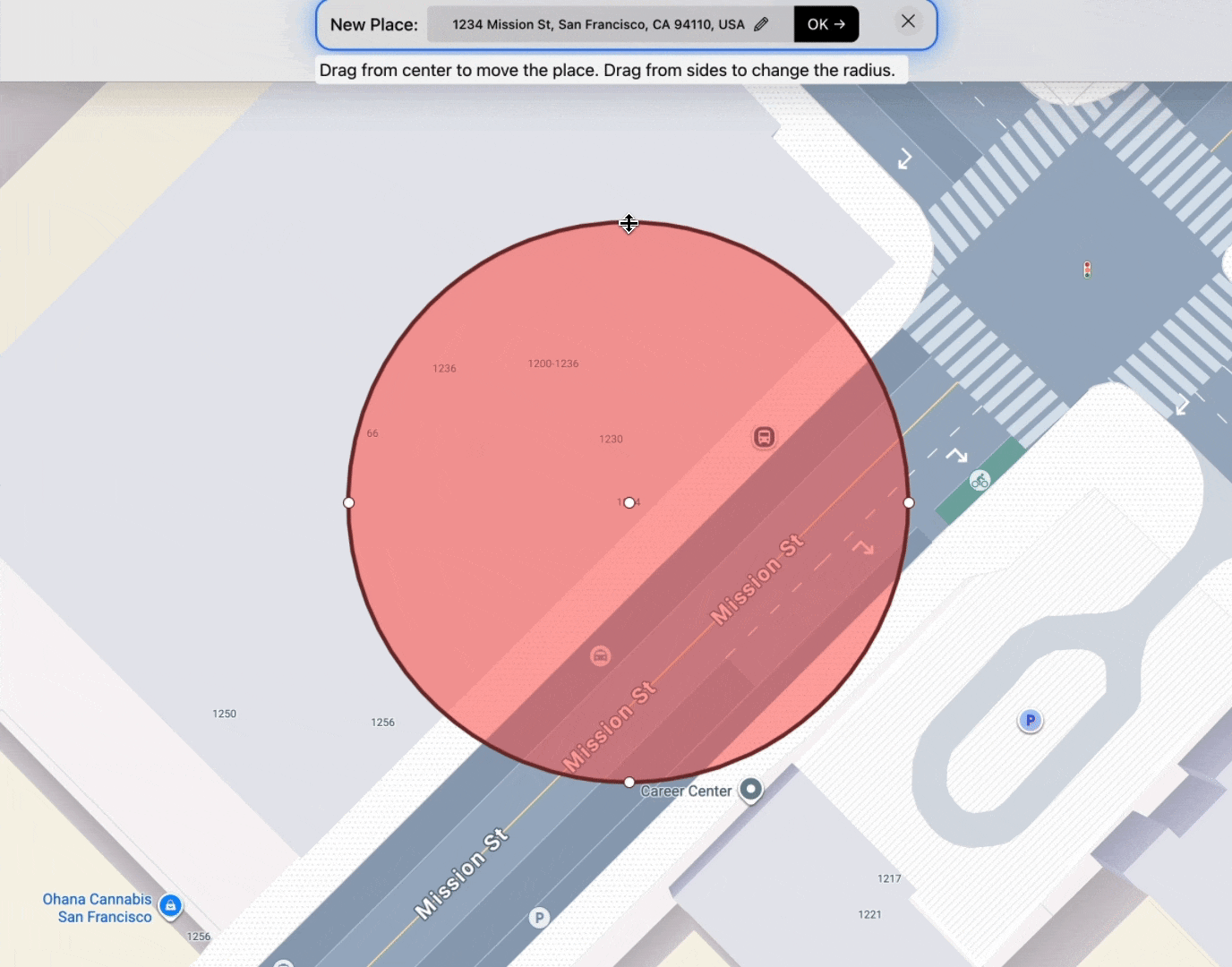Click the drag instruction tooltip text
The width and height of the screenshot is (1232, 967).
click(x=607, y=70)
